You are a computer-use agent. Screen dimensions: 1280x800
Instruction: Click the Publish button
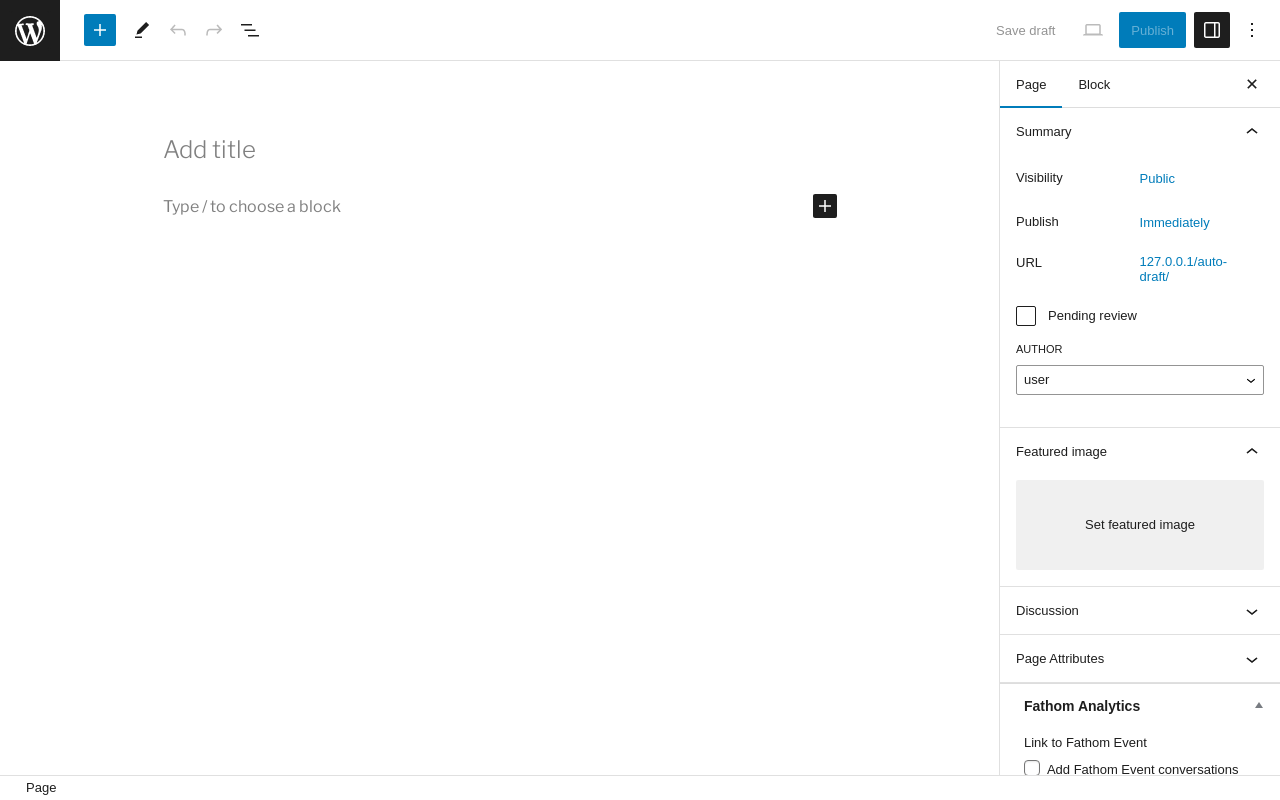[x=1152, y=30]
